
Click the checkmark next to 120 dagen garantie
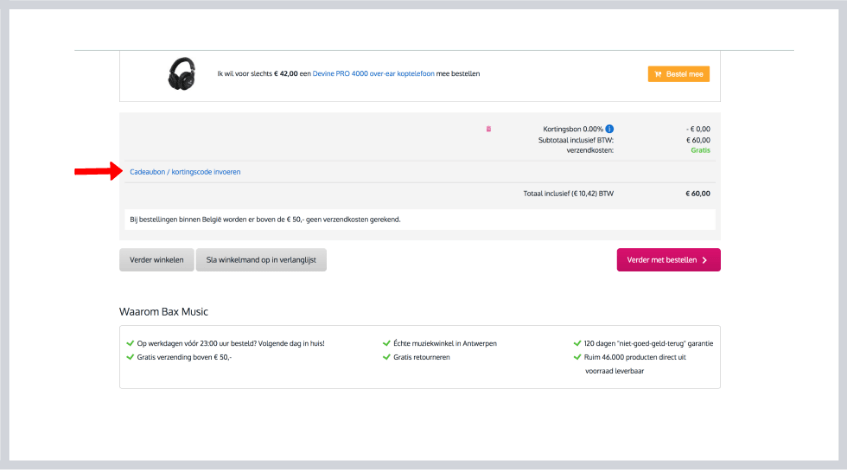tap(577, 343)
